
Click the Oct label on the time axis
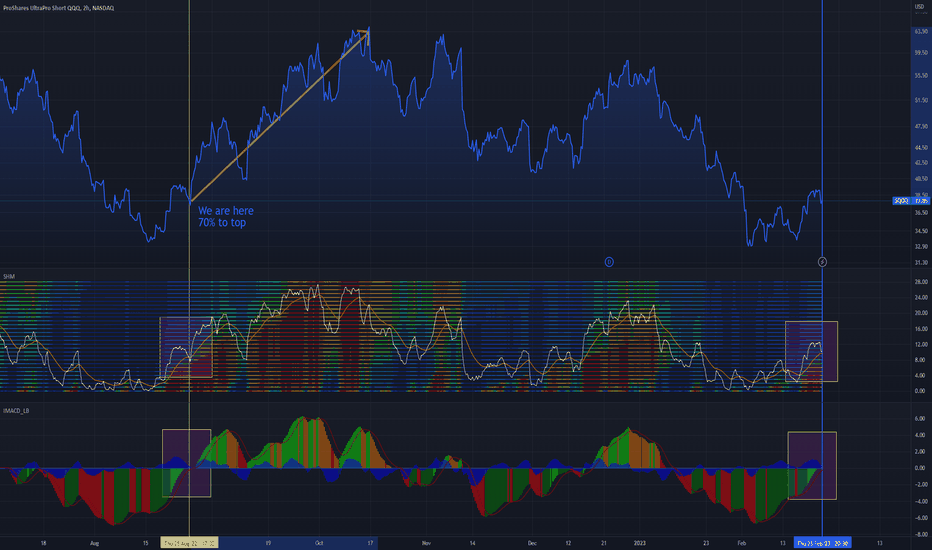coord(319,543)
